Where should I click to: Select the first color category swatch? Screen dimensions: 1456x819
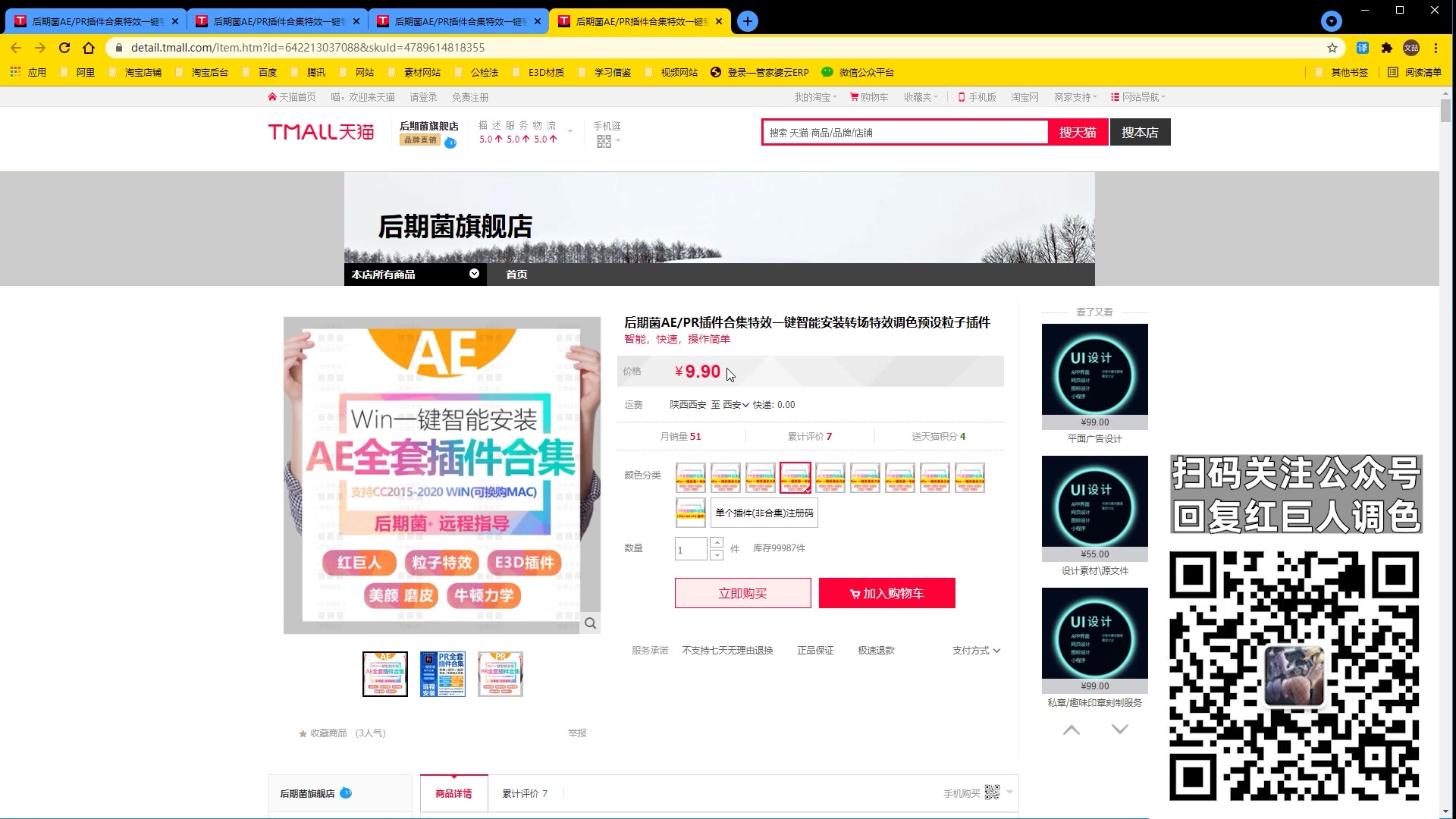690,478
